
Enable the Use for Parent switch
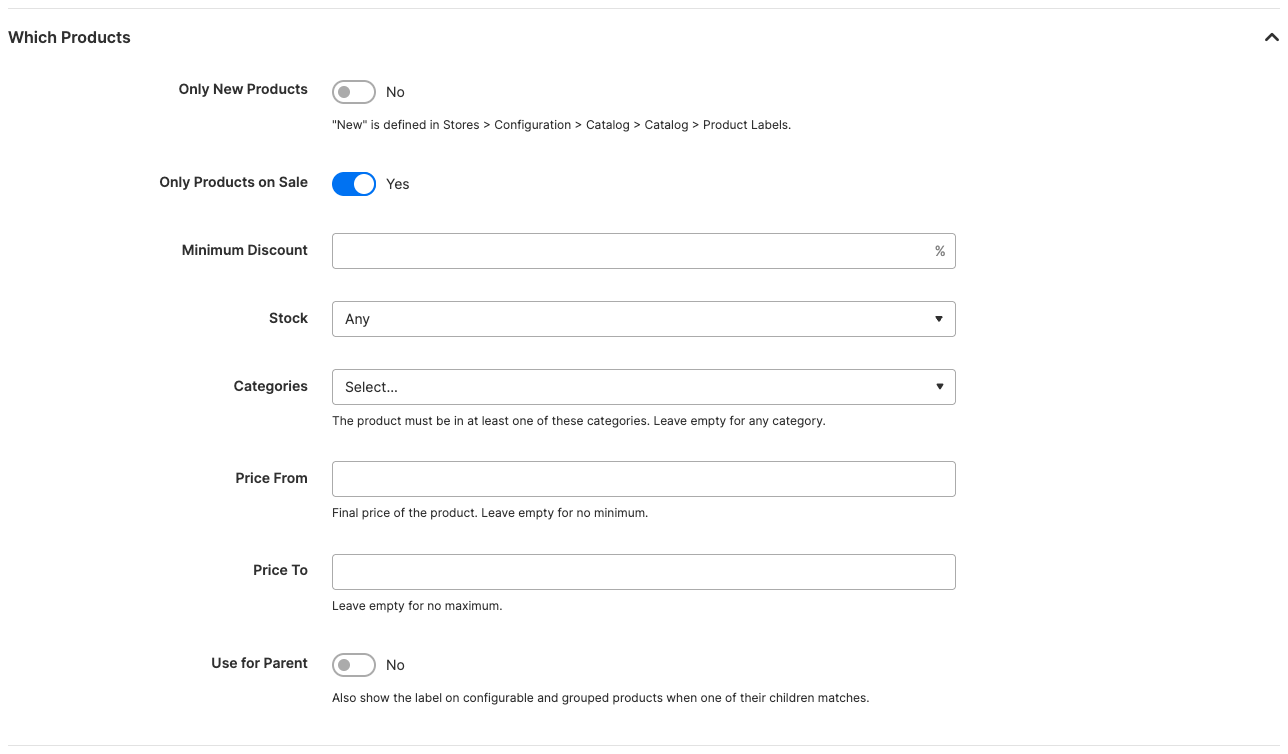(354, 665)
